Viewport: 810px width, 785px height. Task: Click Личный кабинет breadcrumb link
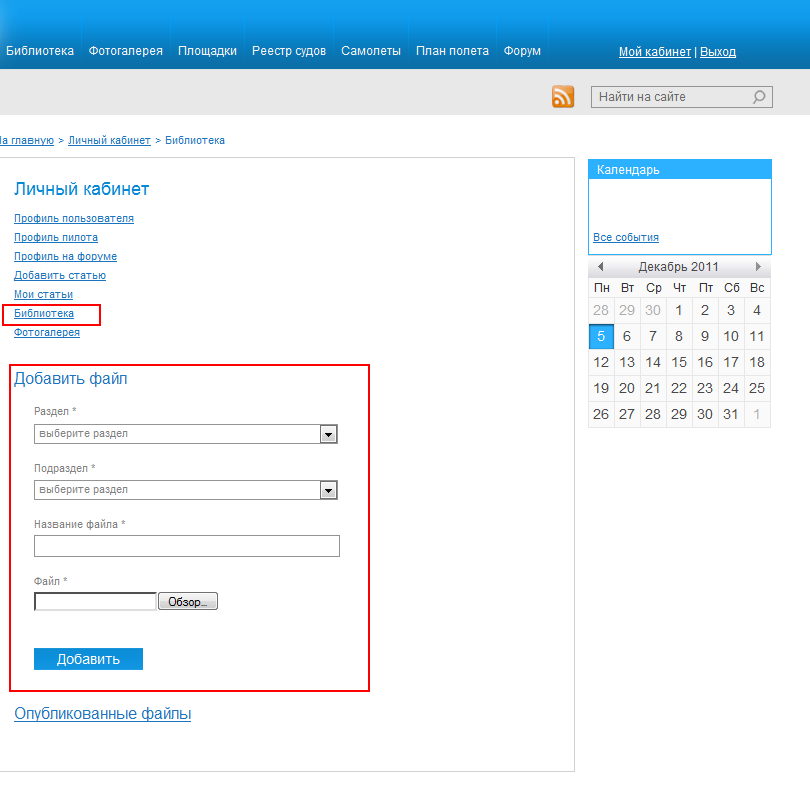(x=109, y=140)
